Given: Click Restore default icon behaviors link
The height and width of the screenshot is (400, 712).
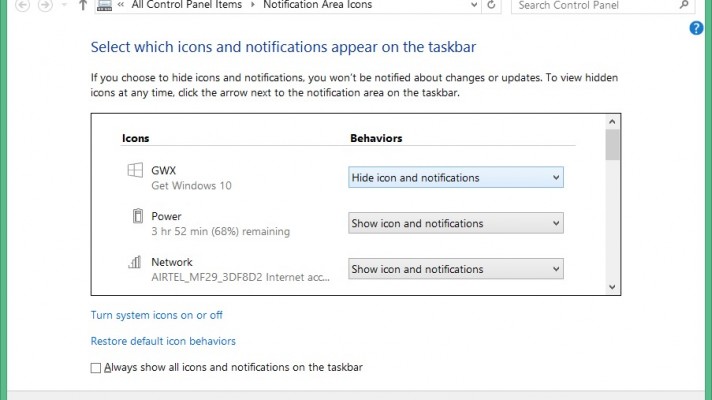Looking at the screenshot, I should 163,341.
